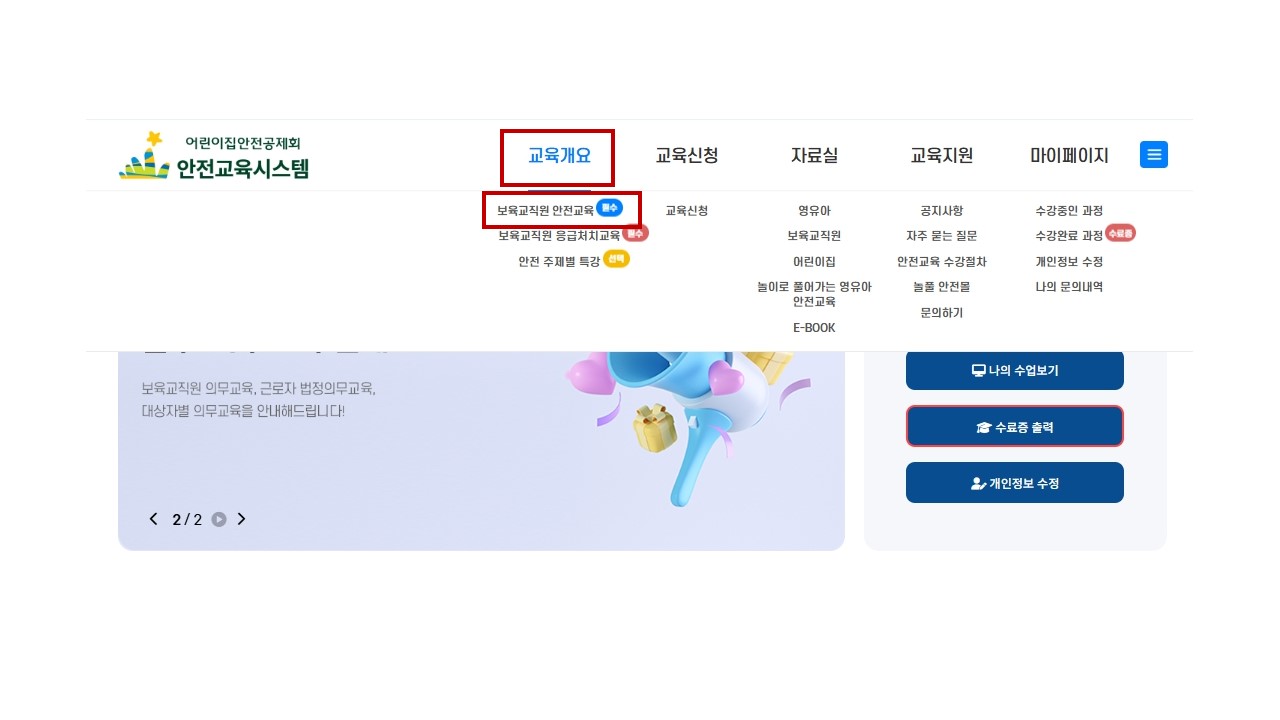Screen dimensions: 1280x720
Task: Open the E-BOOK submenu link
Action: [x=814, y=328]
